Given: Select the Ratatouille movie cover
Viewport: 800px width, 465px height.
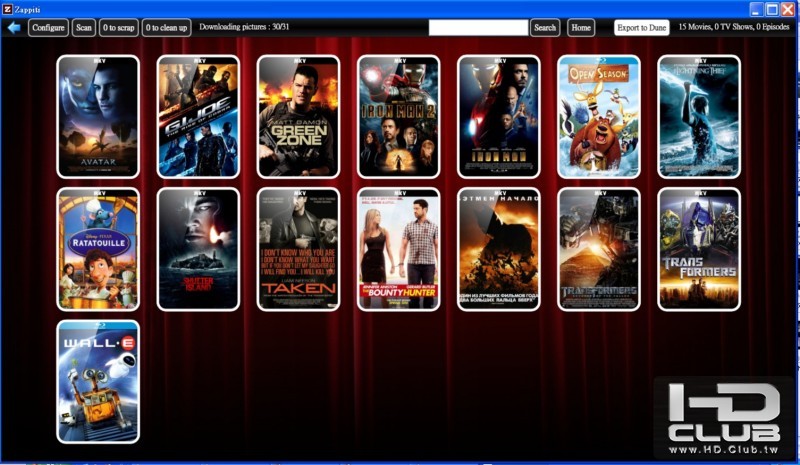Looking at the screenshot, I should coord(98,250).
